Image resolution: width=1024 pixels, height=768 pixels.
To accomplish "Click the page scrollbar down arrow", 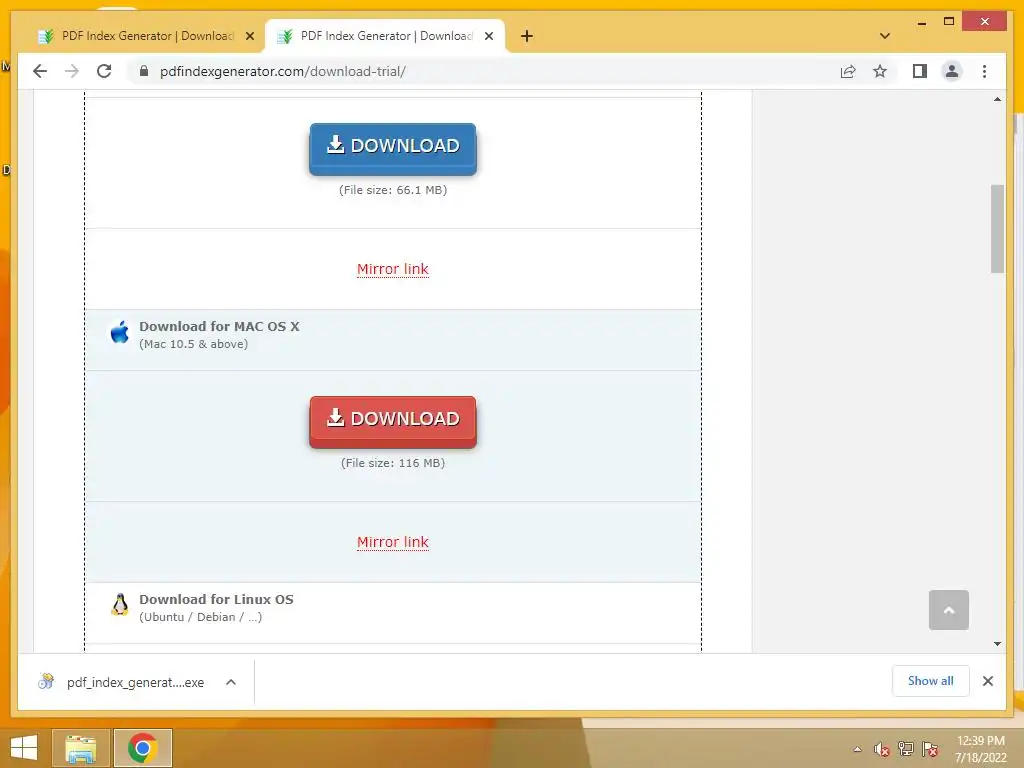I will 997,644.
